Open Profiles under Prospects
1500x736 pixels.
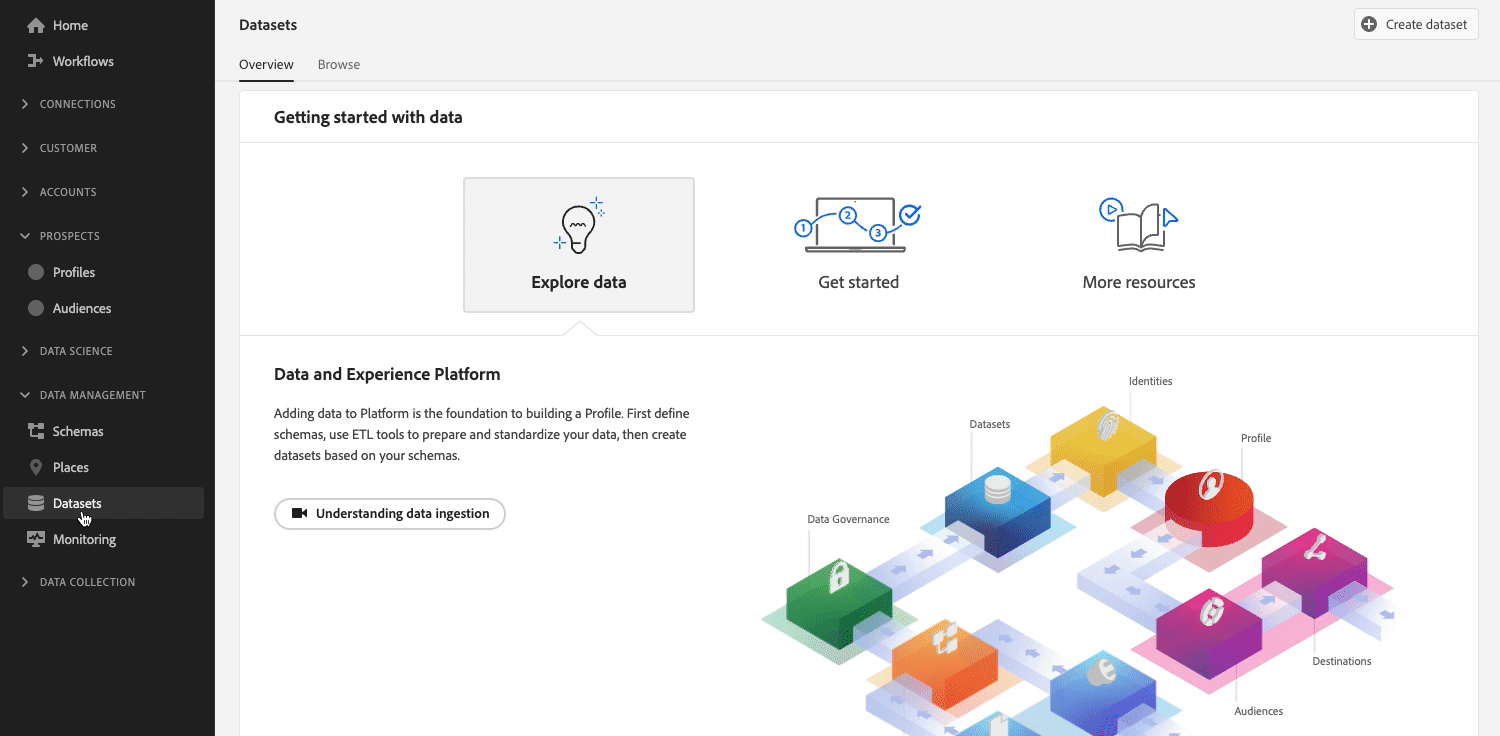pyautogui.click(x=103, y=272)
